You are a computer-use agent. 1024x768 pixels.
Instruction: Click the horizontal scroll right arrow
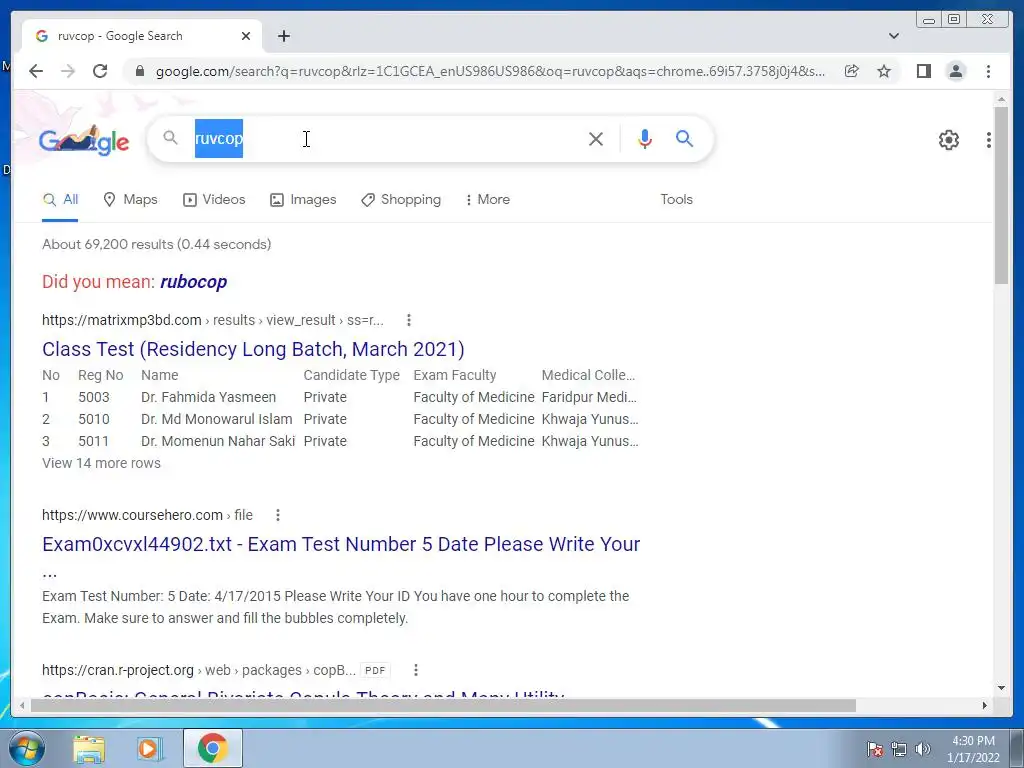pyautogui.click(x=985, y=705)
